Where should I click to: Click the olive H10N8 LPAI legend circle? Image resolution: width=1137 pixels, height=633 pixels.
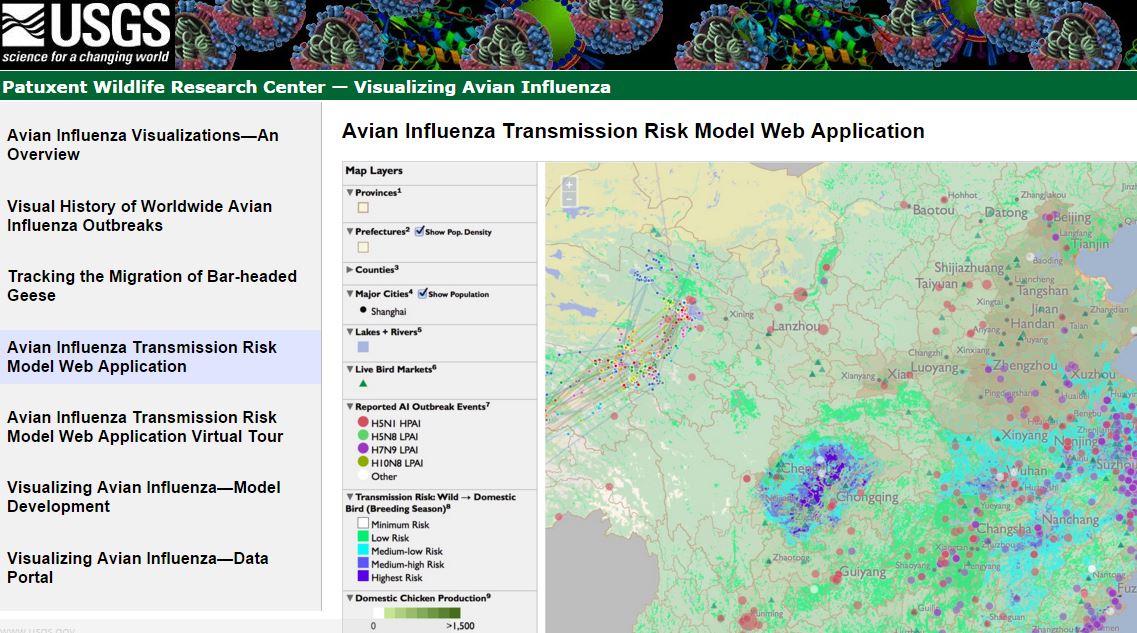click(362, 463)
